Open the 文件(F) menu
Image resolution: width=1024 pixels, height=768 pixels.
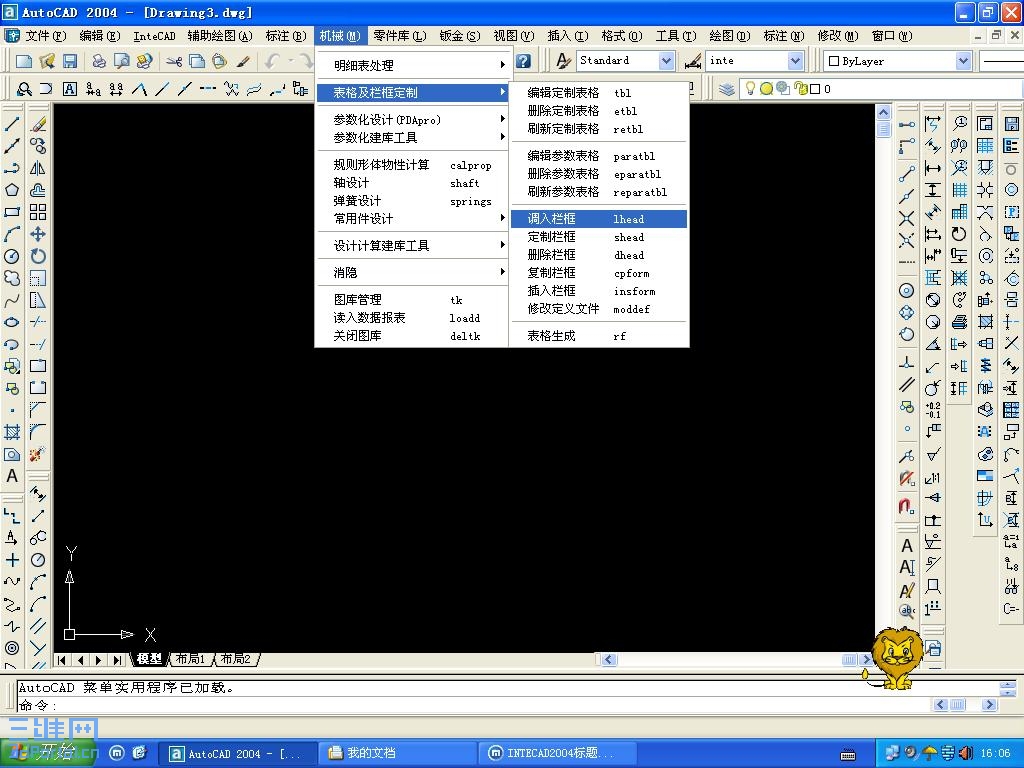[46, 36]
